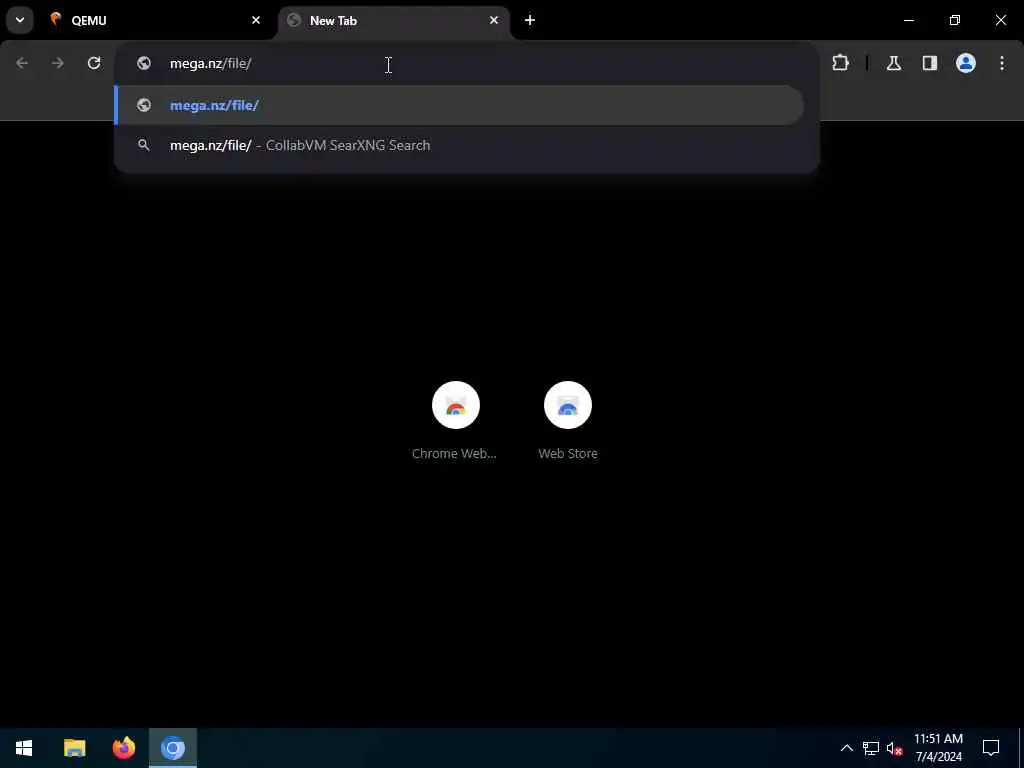The height and width of the screenshot is (768, 1024).
Task: Toggle the side panel
Action: click(930, 63)
